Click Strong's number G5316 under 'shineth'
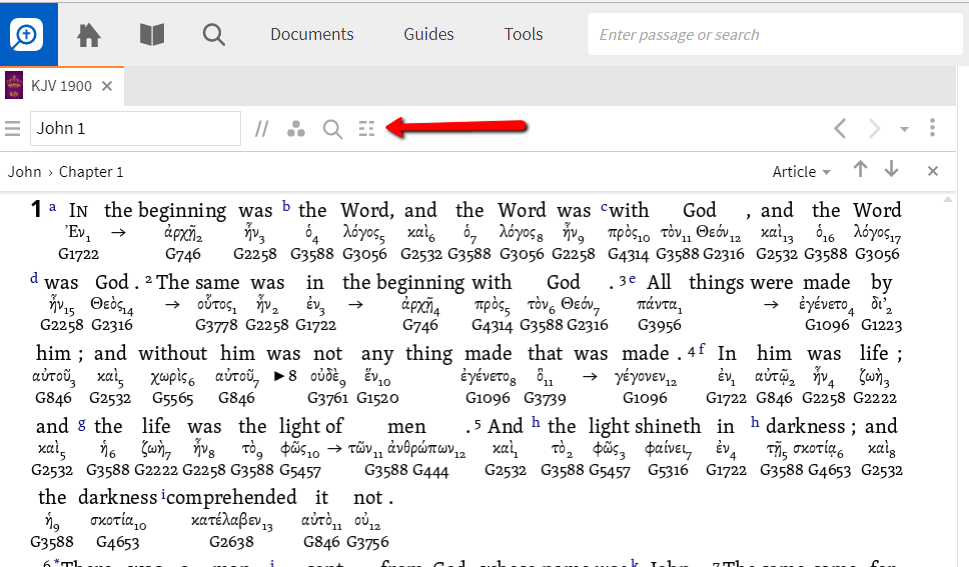The height and width of the screenshot is (567, 969). (668, 471)
